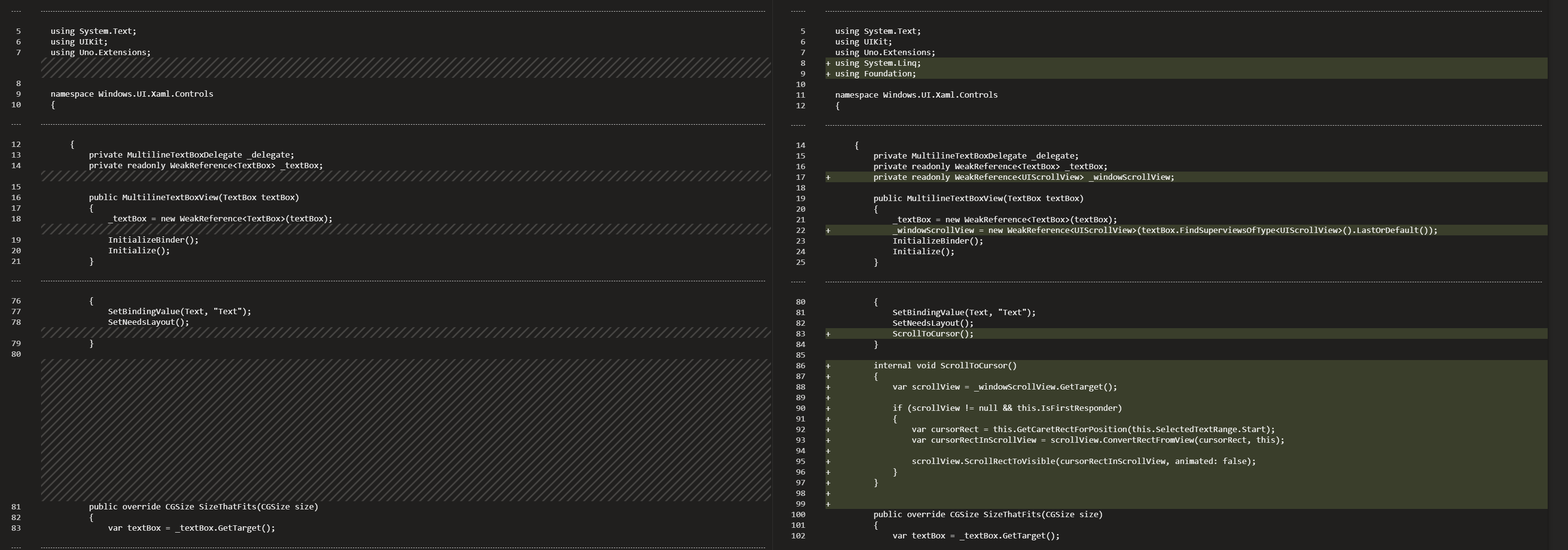Click the striped placeholder block in left pane
The width and height of the screenshot is (1568, 550).
[406, 430]
